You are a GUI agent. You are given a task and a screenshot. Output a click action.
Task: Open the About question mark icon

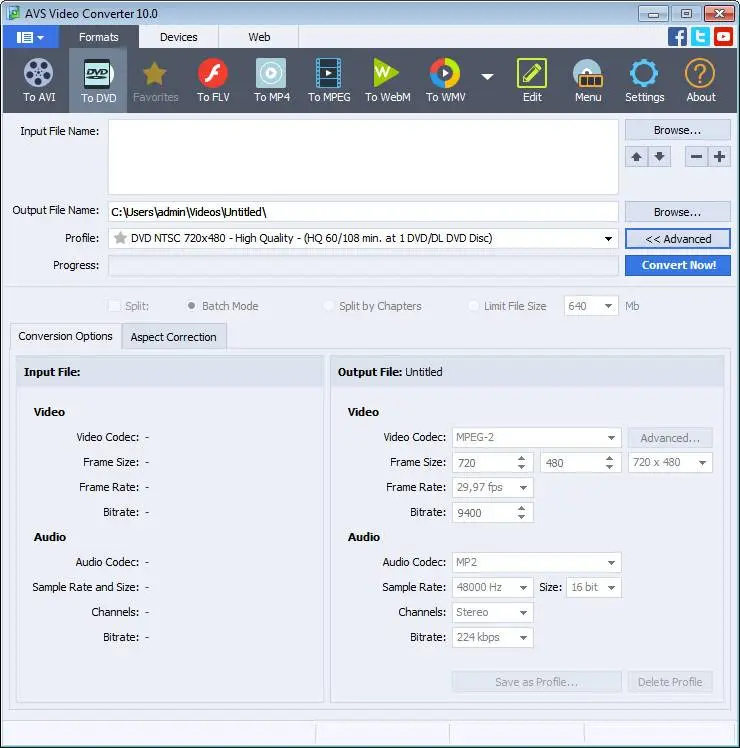click(700, 80)
